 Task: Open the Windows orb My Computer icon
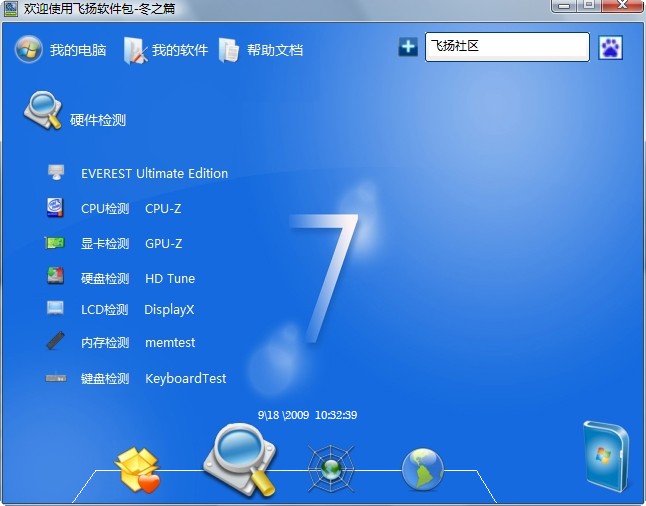point(28,49)
